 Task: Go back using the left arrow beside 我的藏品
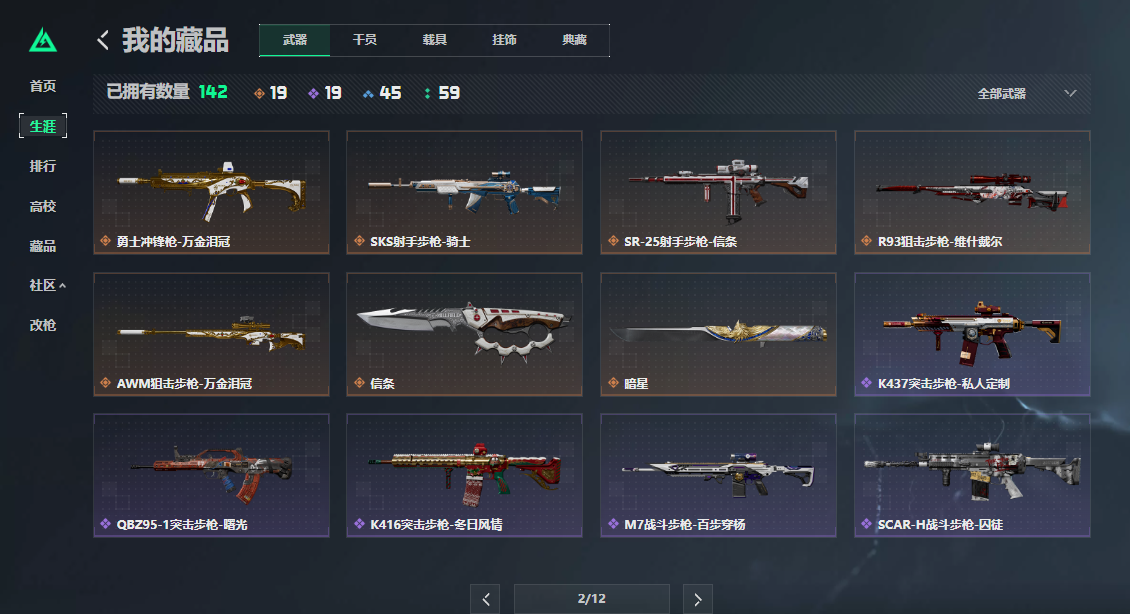click(103, 40)
